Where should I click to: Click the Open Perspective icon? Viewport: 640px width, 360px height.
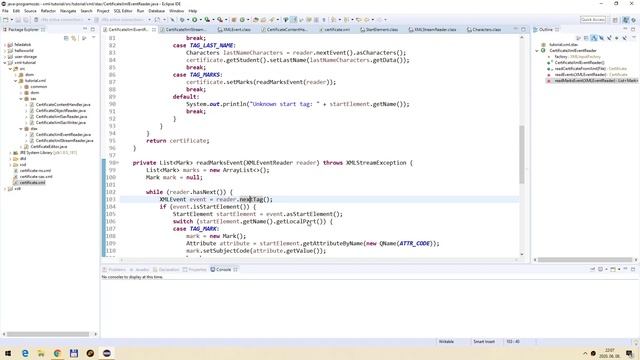[x=615, y=20]
